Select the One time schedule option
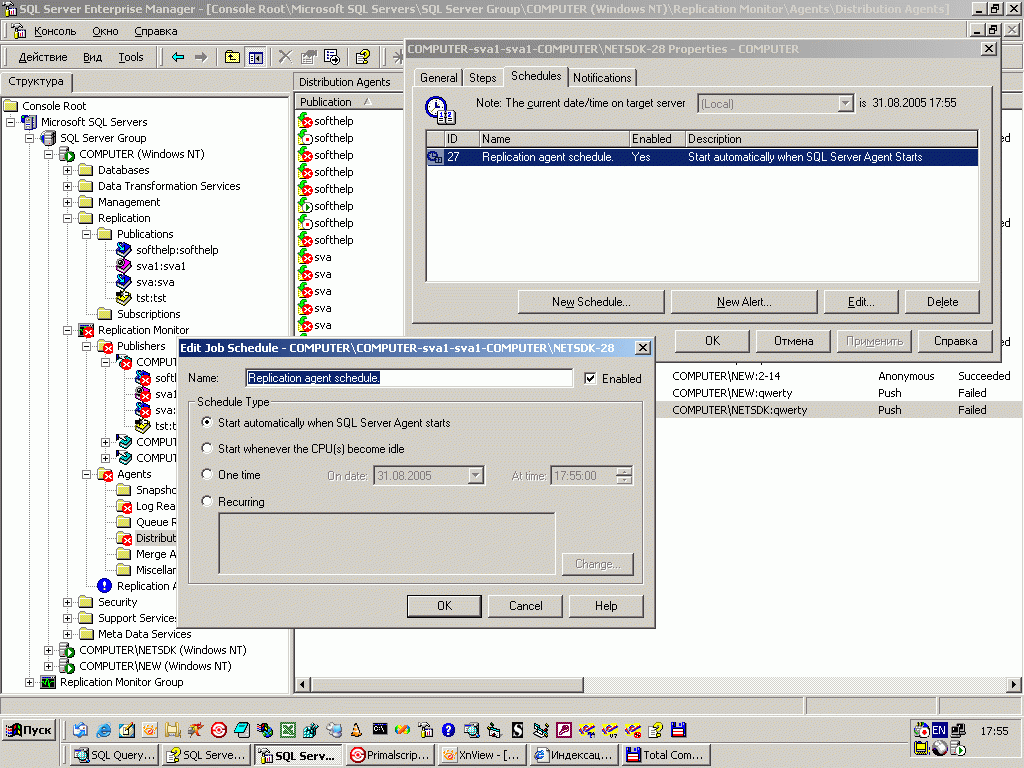This screenshot has height=768, width=1024. tap(207, 475)
